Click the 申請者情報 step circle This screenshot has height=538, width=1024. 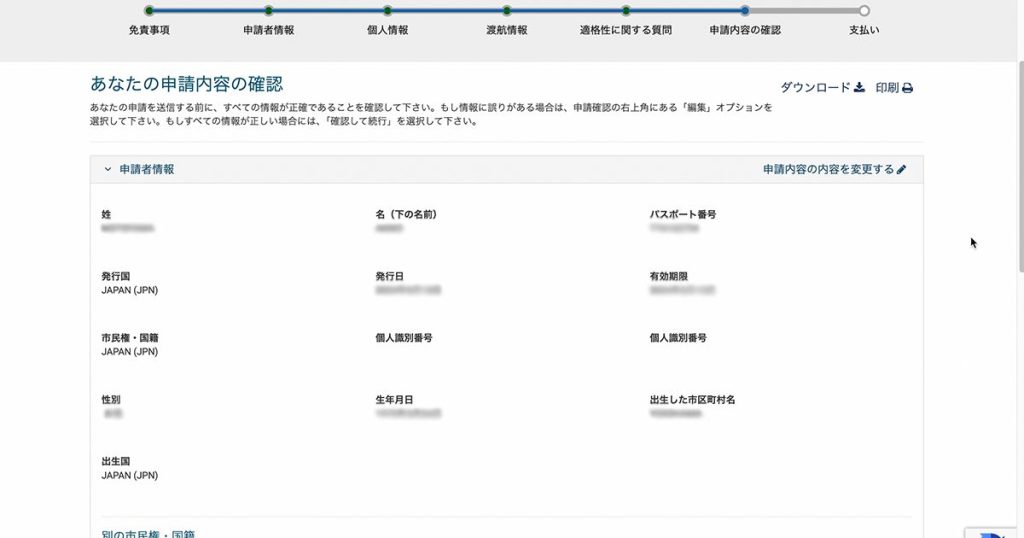pyautogui.click(x=268, y=11)
